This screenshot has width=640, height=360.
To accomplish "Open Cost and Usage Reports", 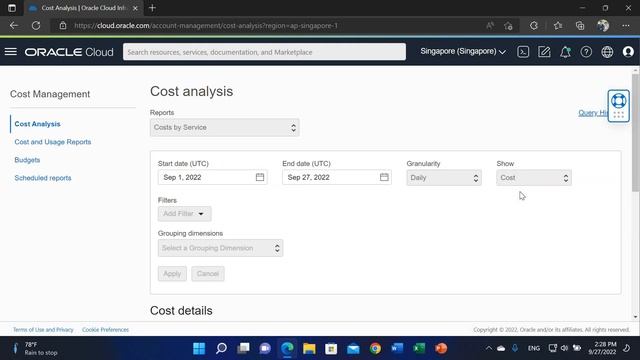I will pos(53,142).
